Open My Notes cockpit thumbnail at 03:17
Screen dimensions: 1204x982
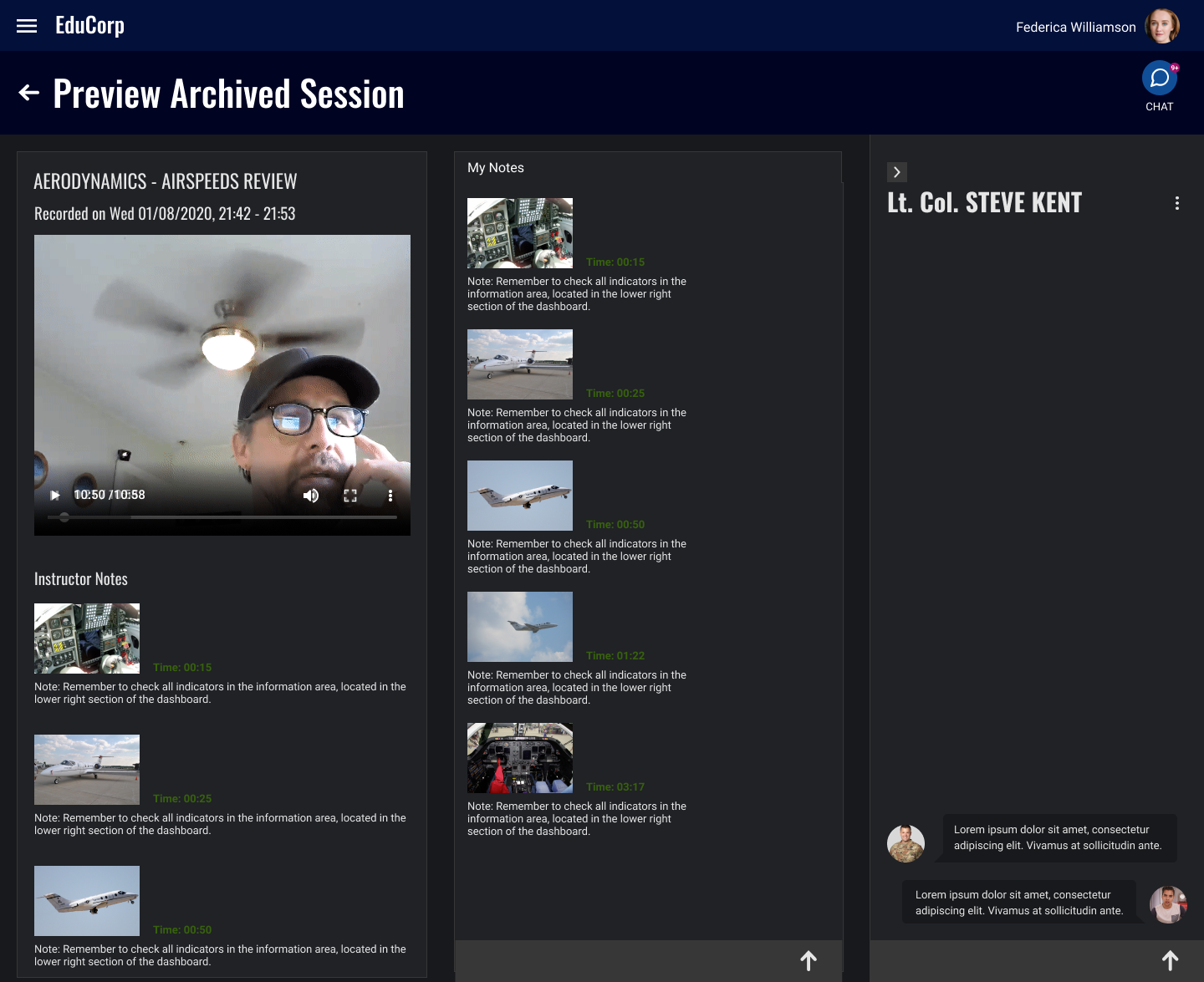coord(520,758)
